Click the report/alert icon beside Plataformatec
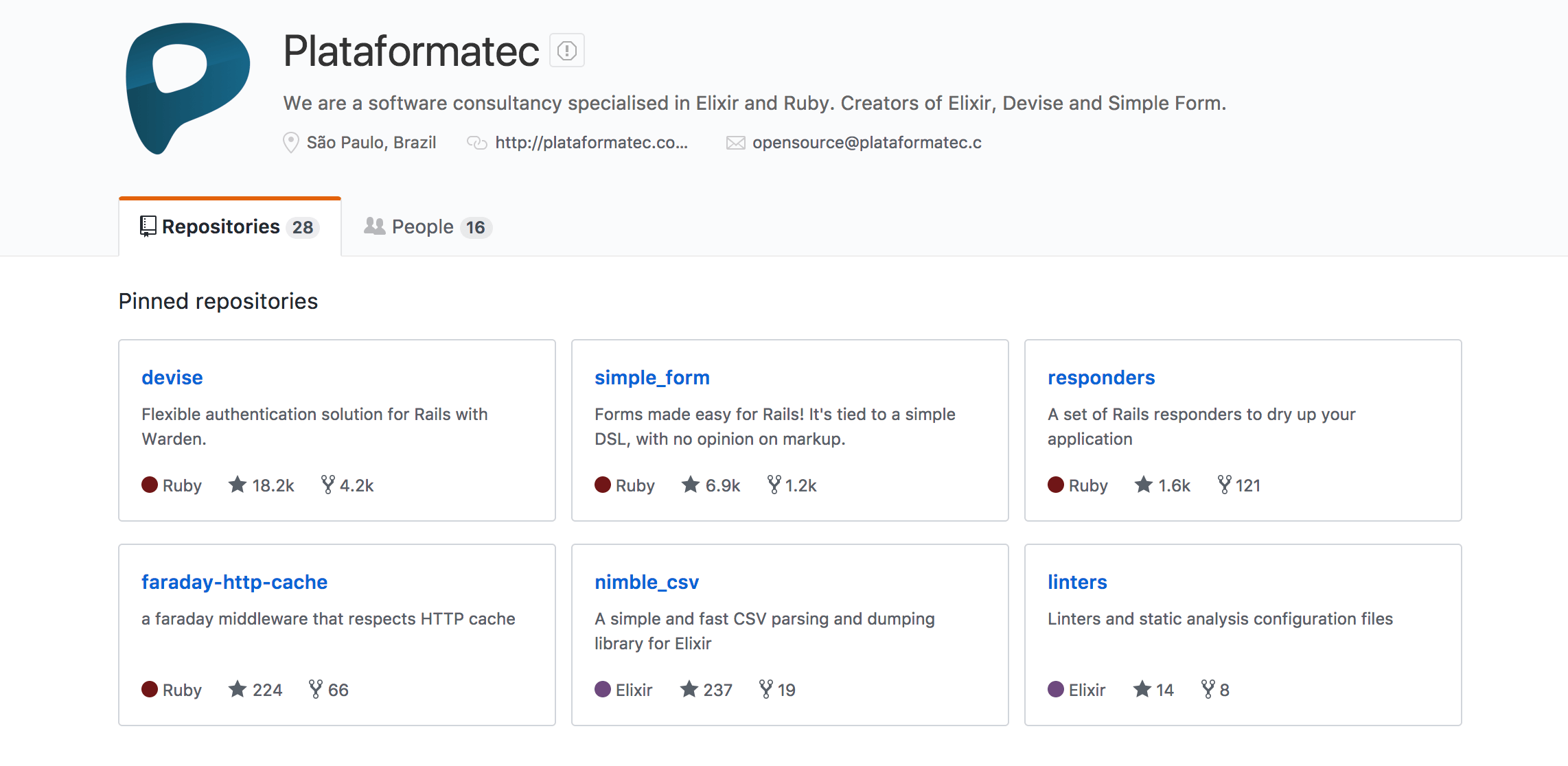1568x766 pixels. [567, 50]
